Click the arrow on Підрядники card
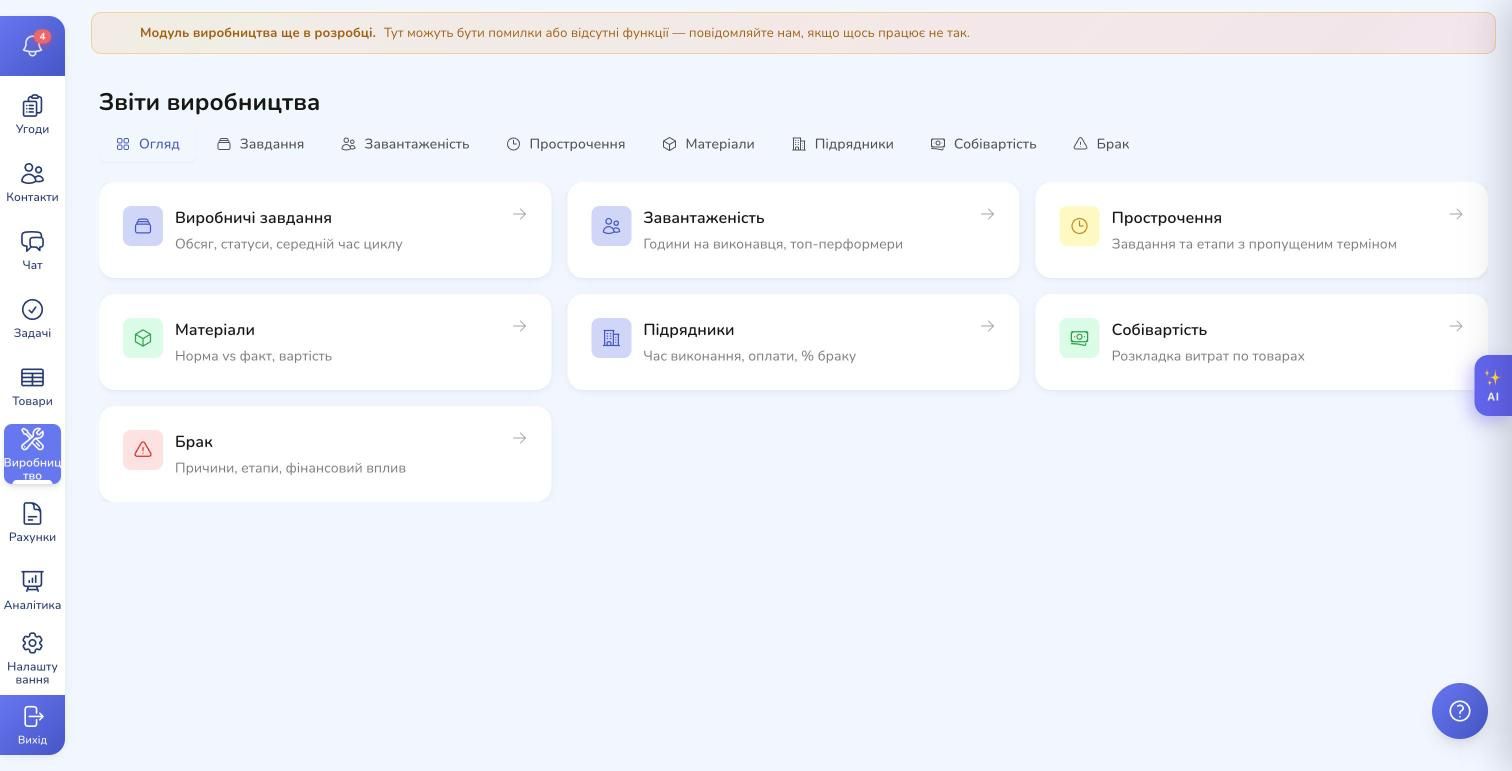The width and height of the screenshot is (1512, 771). tap(987, 326)
